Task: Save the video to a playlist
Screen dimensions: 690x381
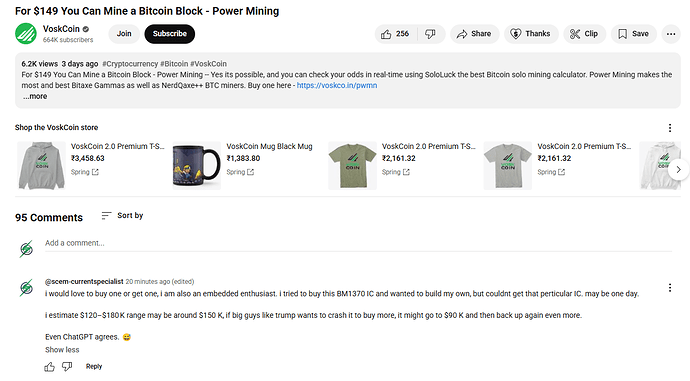Action: coord(633,34)
